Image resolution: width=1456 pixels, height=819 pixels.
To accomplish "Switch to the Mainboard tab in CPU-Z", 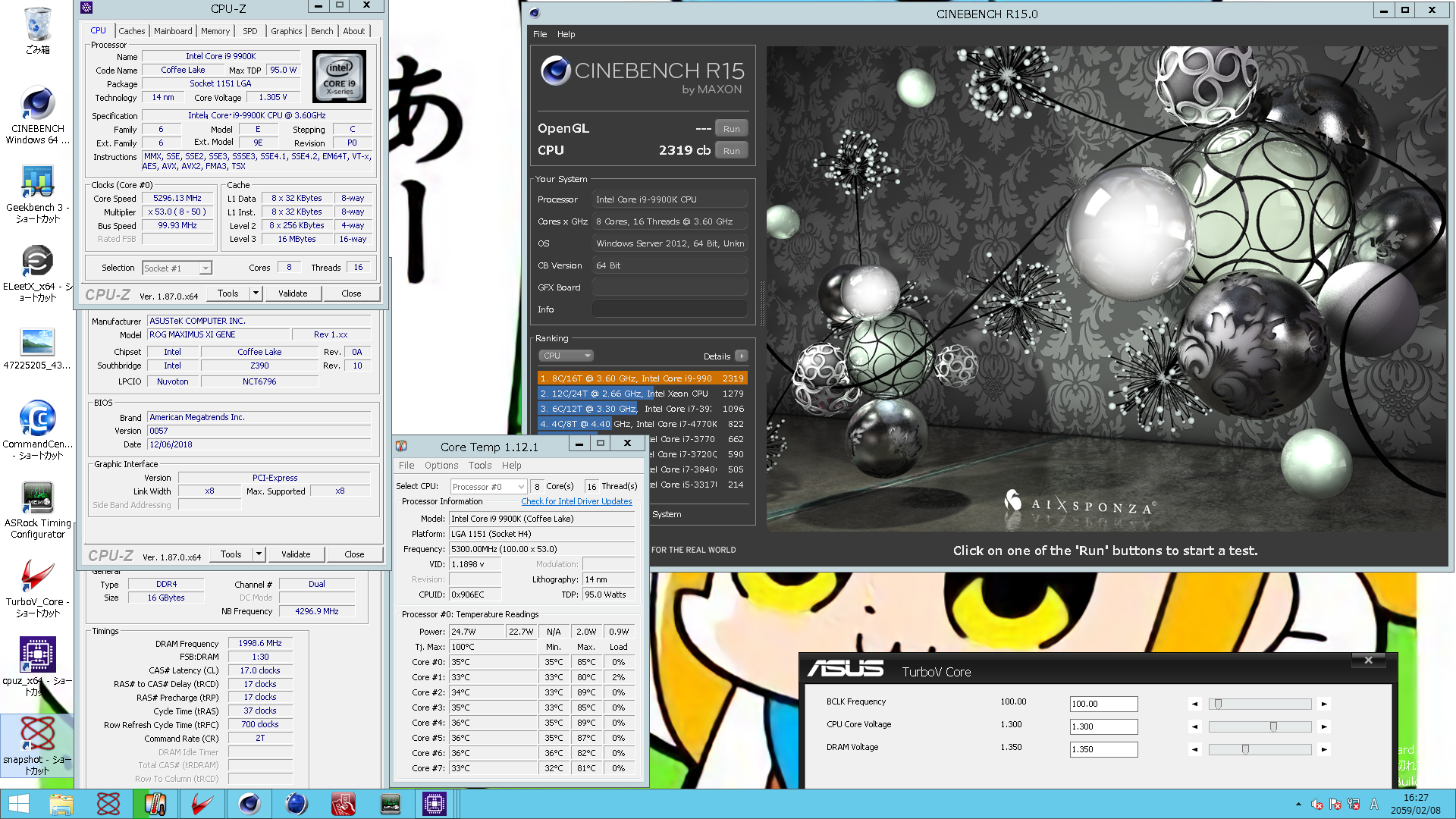I will point(173,31).
